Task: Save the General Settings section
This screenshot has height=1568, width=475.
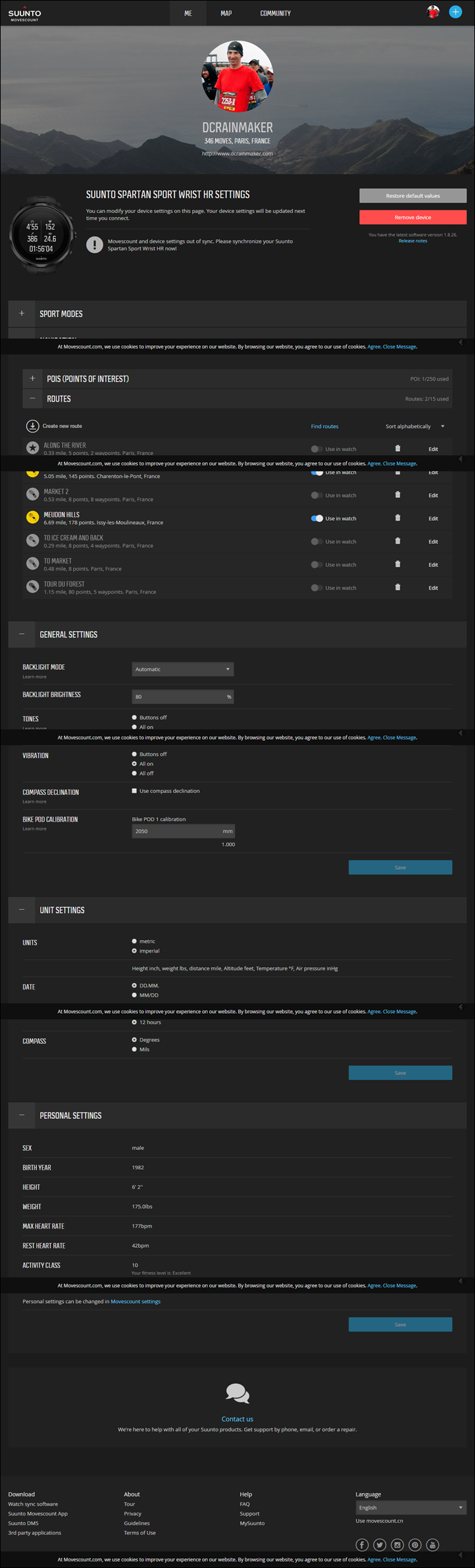Action: tap(400, 868)
